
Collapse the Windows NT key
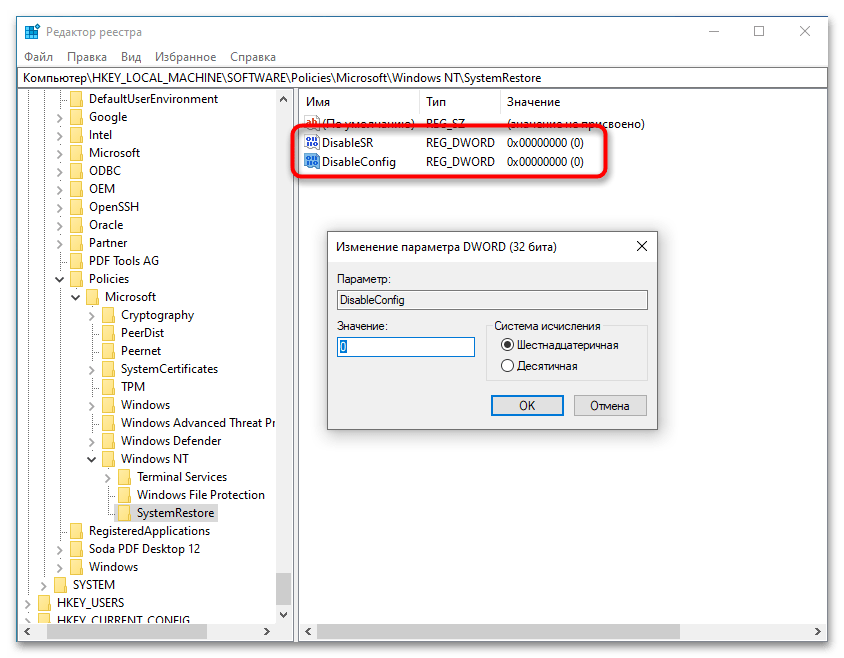tap(92, 459)
